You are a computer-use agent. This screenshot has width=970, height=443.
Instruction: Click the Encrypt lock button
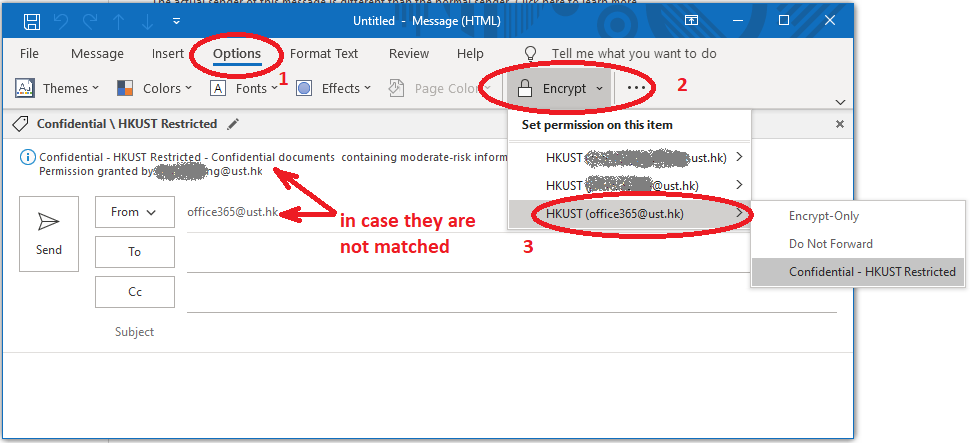click(558, 88)
